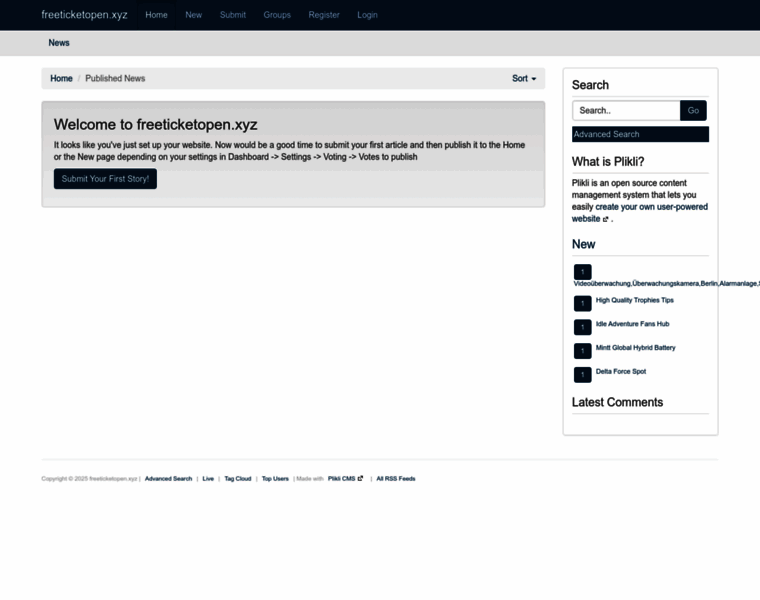Open the New sidebar heading link

click(584, 244)
